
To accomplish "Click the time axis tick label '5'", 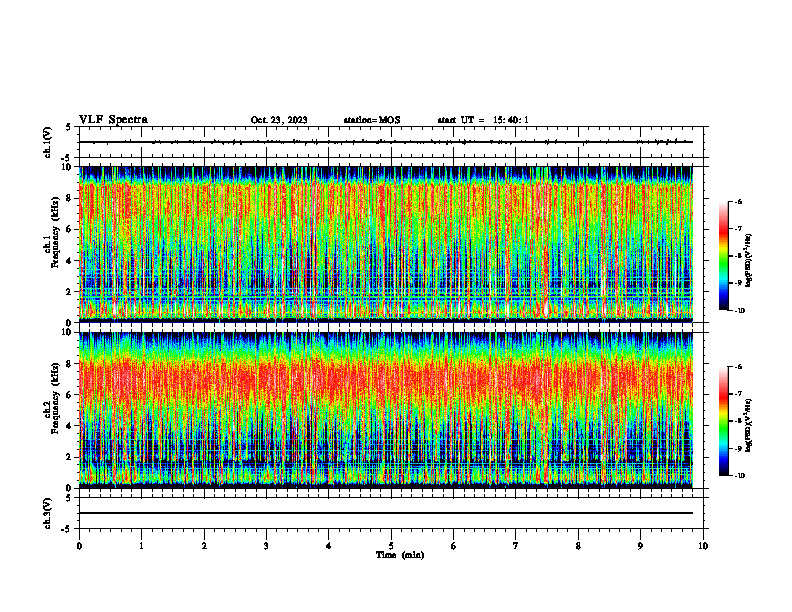I will pyautogui.click(x=391, y=546).
